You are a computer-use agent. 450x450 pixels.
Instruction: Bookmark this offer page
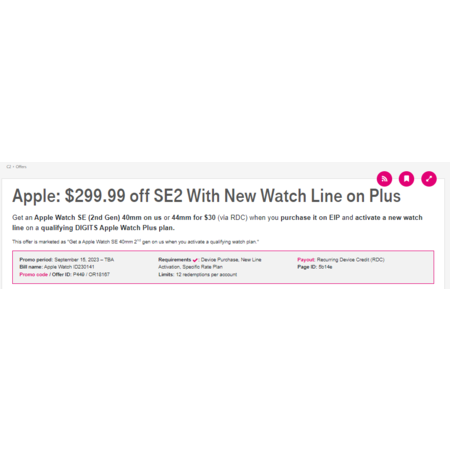pyautogui.click(x=406, y=179)
